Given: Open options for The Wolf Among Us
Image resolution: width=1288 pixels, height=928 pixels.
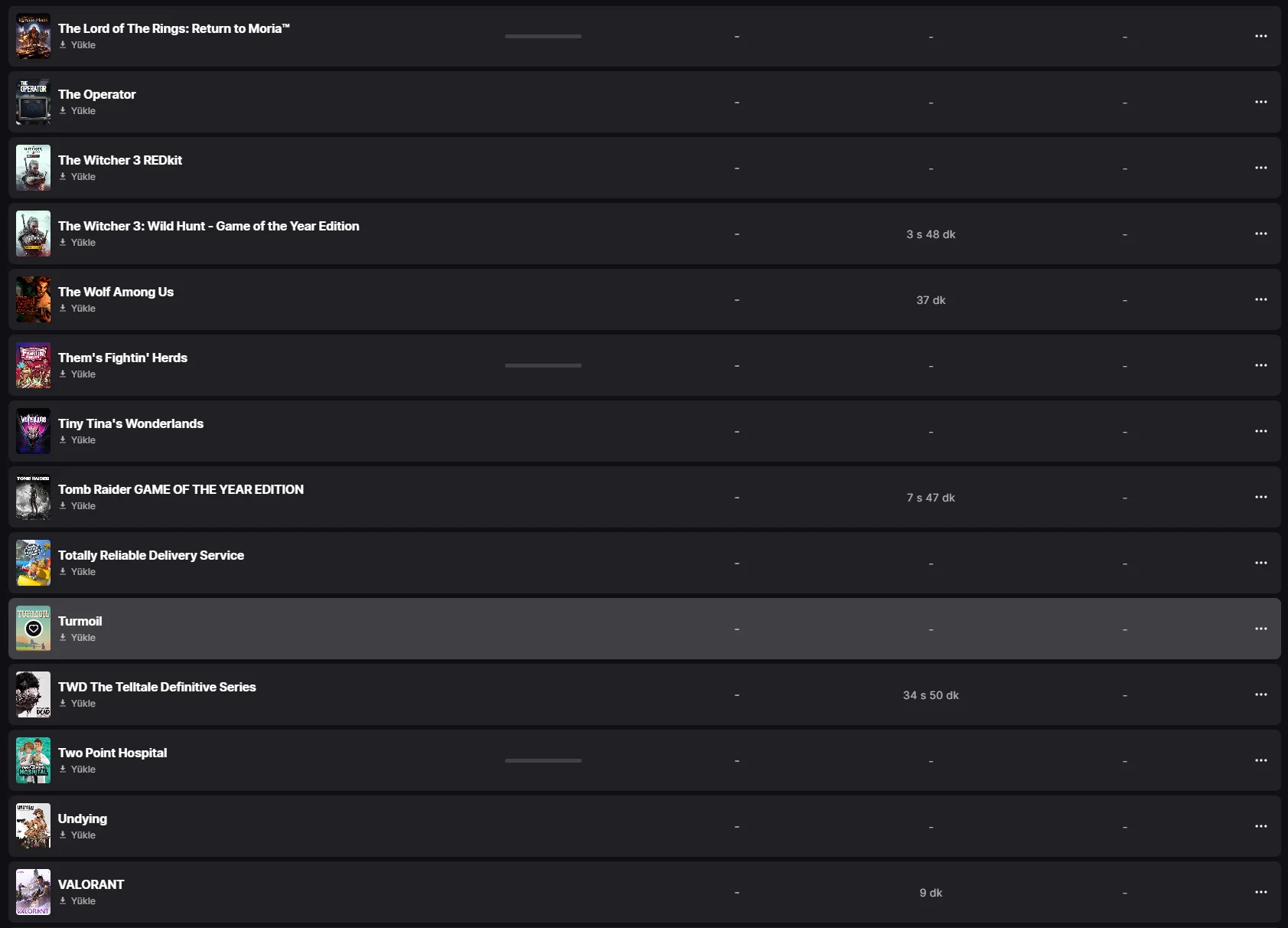Looking at the screenshot, I should coord(1260,299).
